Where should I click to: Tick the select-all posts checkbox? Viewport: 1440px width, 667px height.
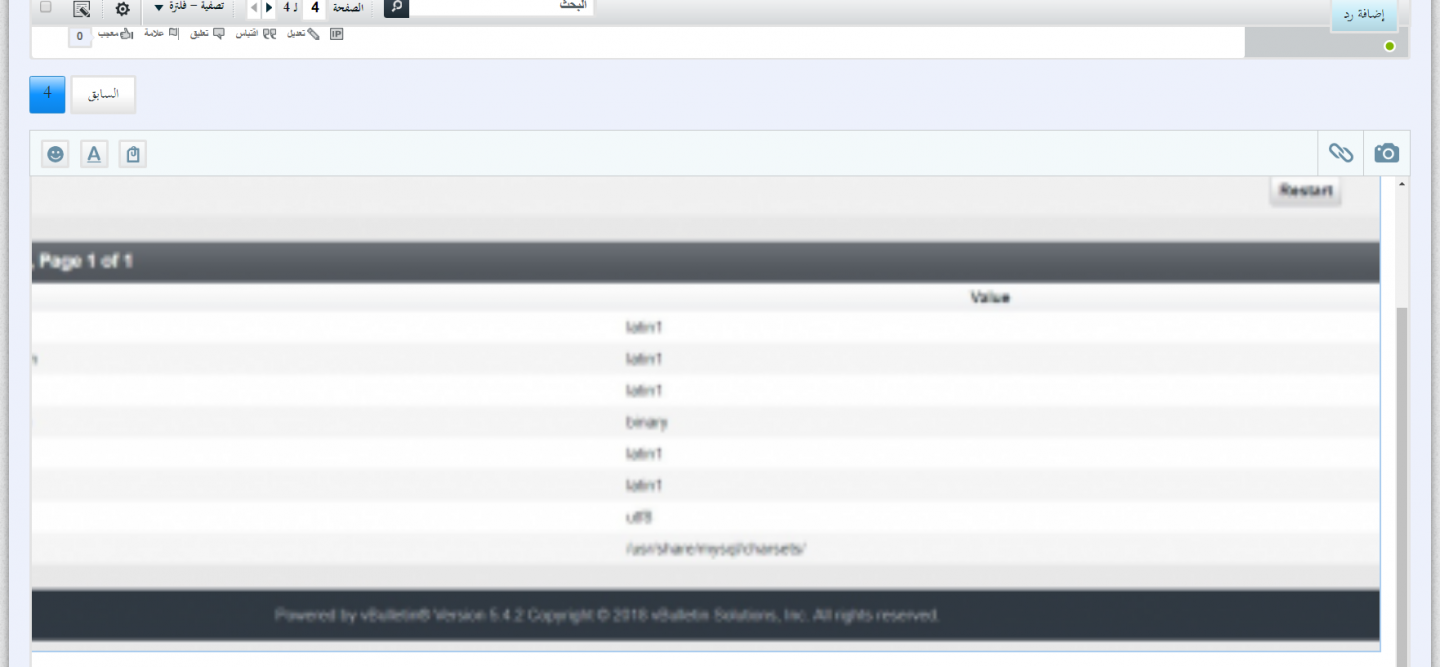tap(45, 7)
